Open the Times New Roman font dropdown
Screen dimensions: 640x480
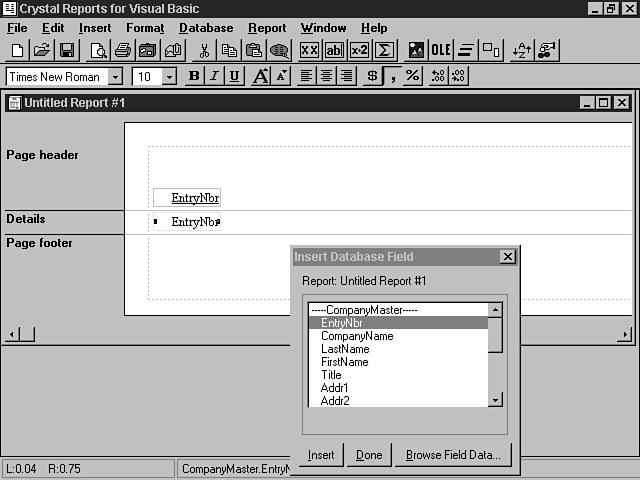pyautogui.click(x=115, y=77)
